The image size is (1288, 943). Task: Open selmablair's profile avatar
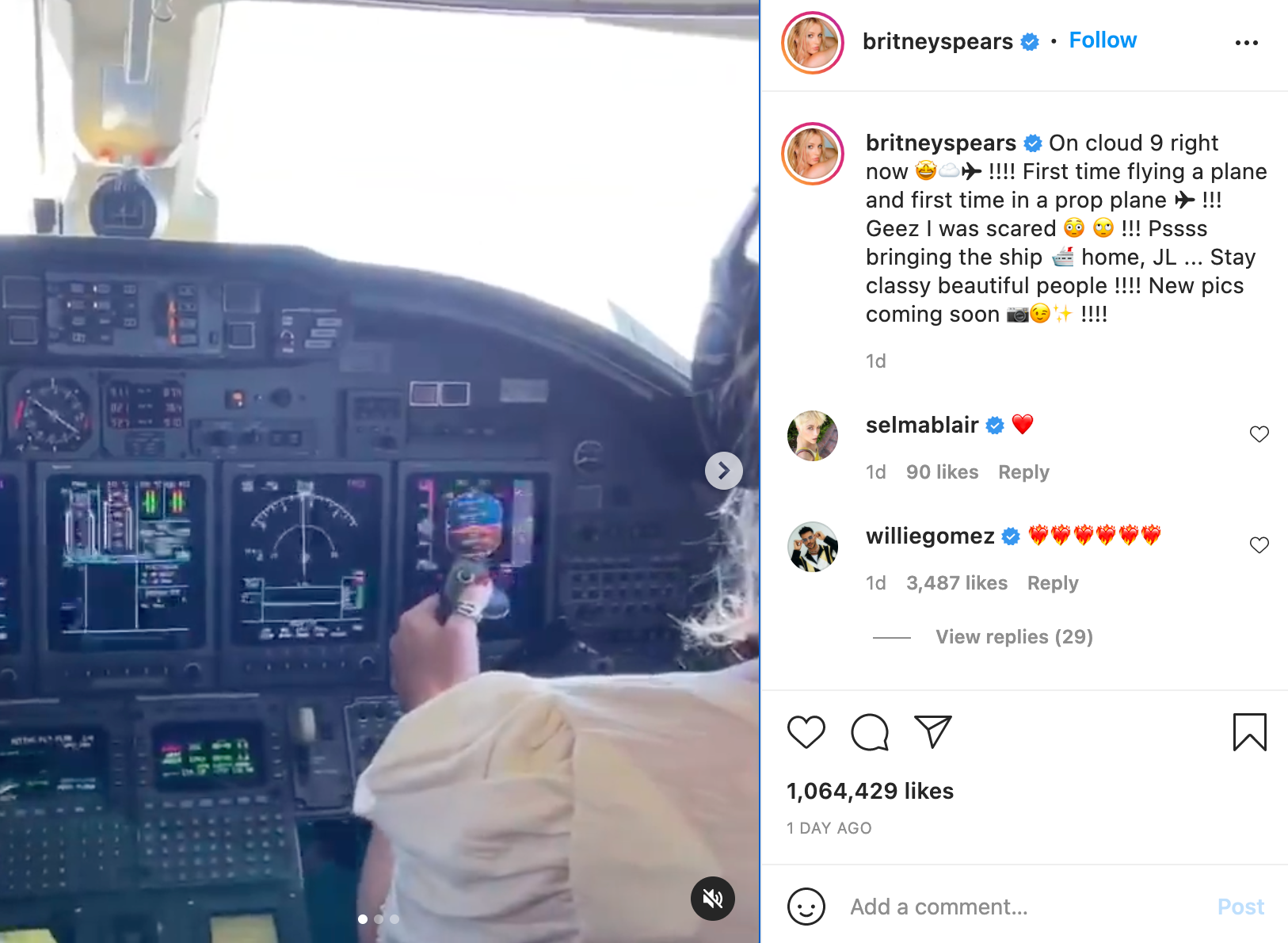(x=813, y=436)
